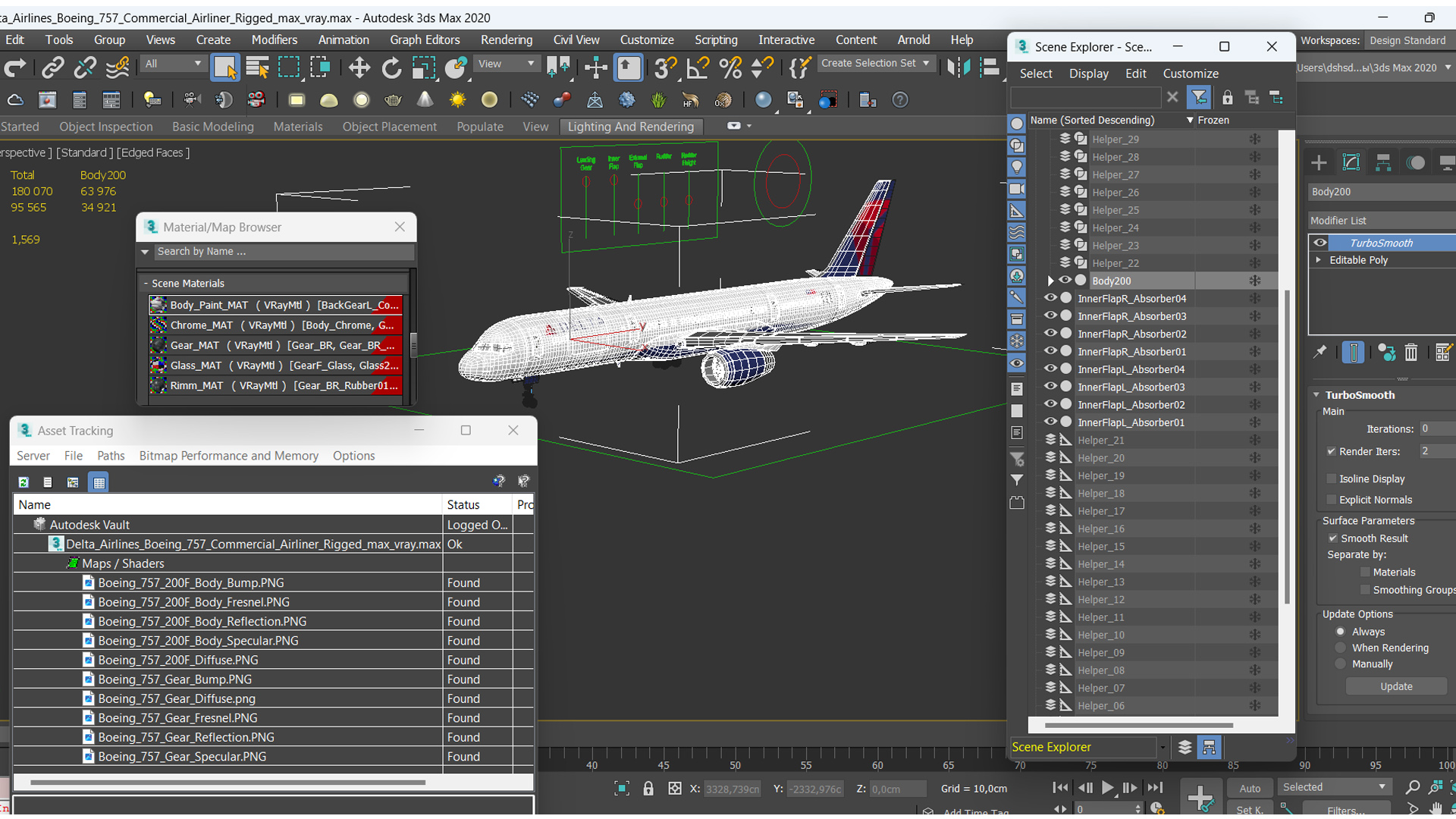1456x819 pixels.
Task: Select the Move tool in main toolbar
Action: click(x=359, y=68)
